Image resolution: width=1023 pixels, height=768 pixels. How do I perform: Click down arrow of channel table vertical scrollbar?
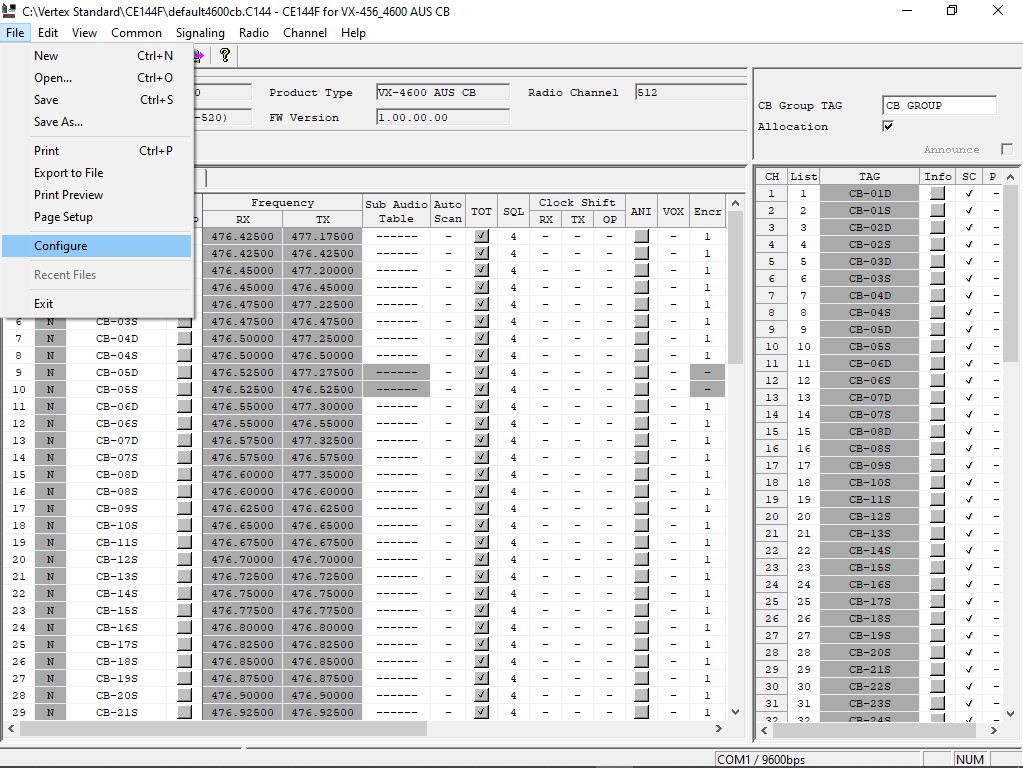click(x=735, y=712)
